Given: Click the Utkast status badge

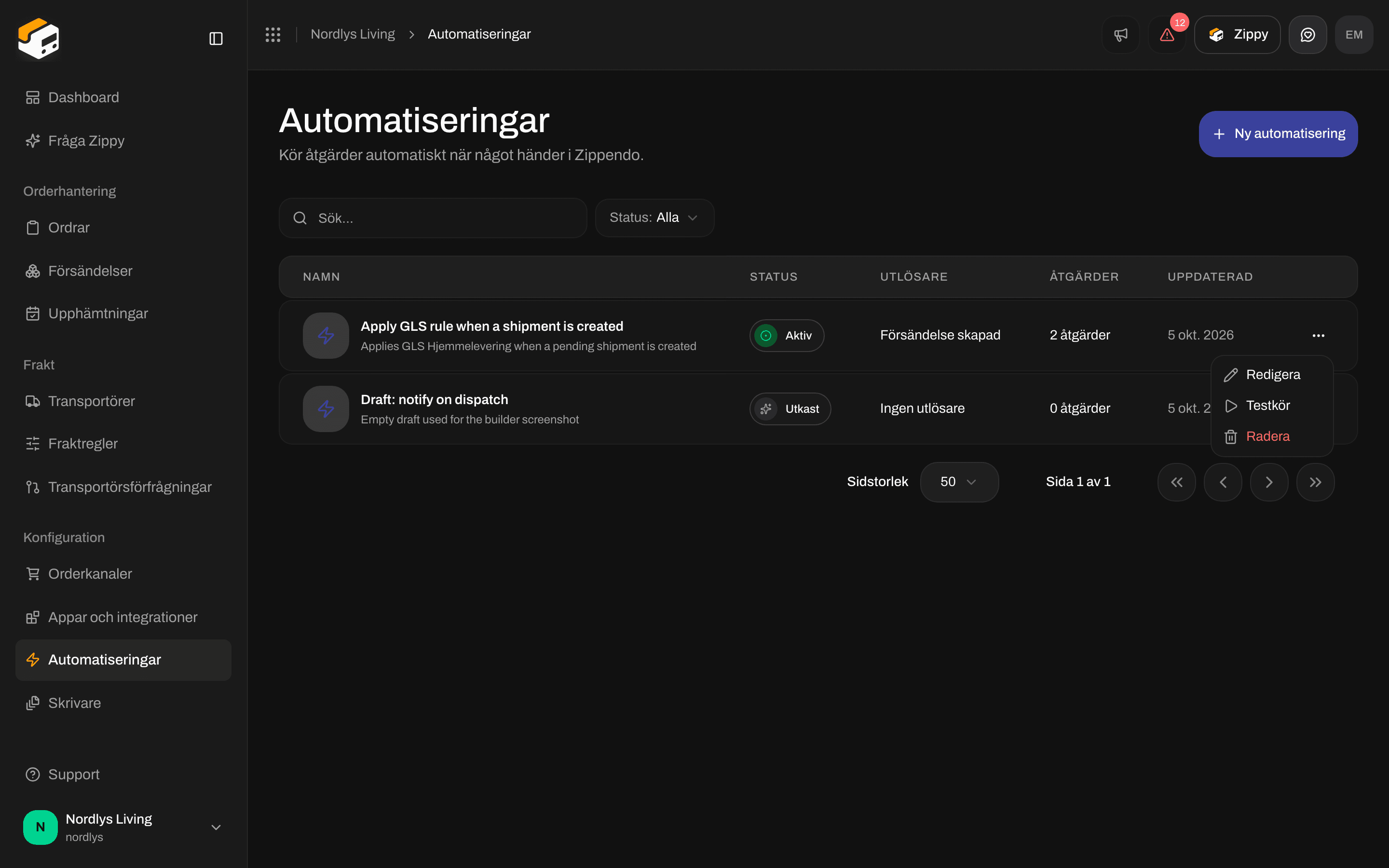Looking at the screenshot, I should (790, 409).
